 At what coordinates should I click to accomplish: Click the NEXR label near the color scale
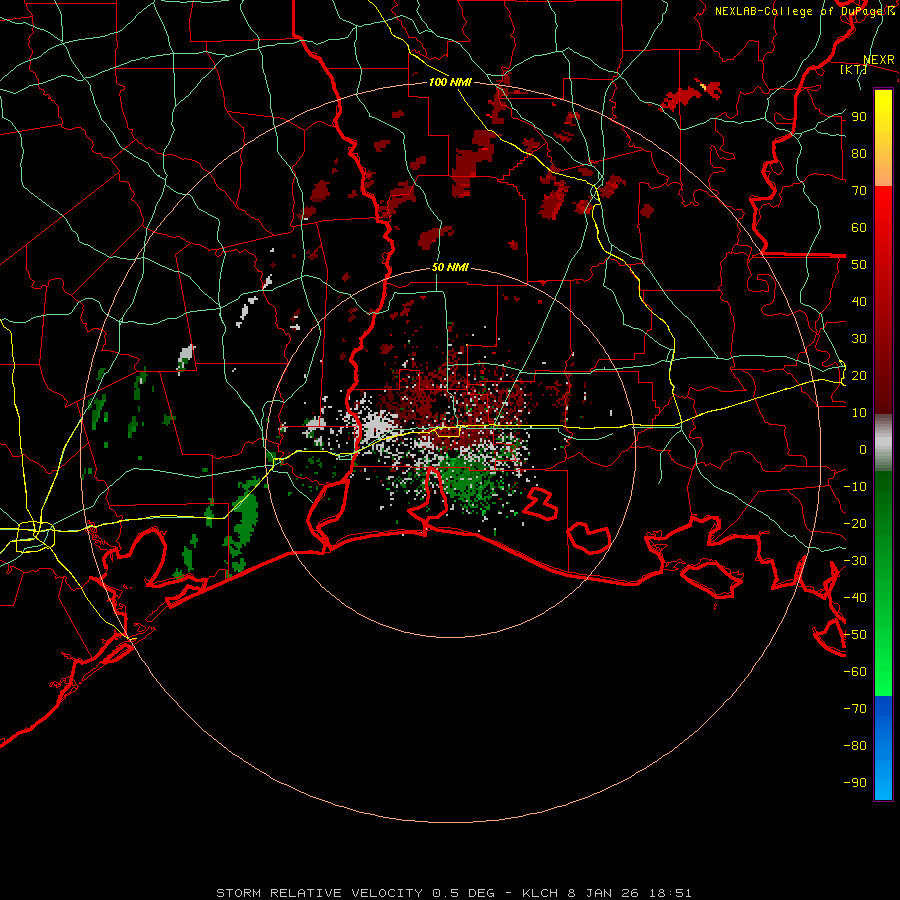coord(879,60)
